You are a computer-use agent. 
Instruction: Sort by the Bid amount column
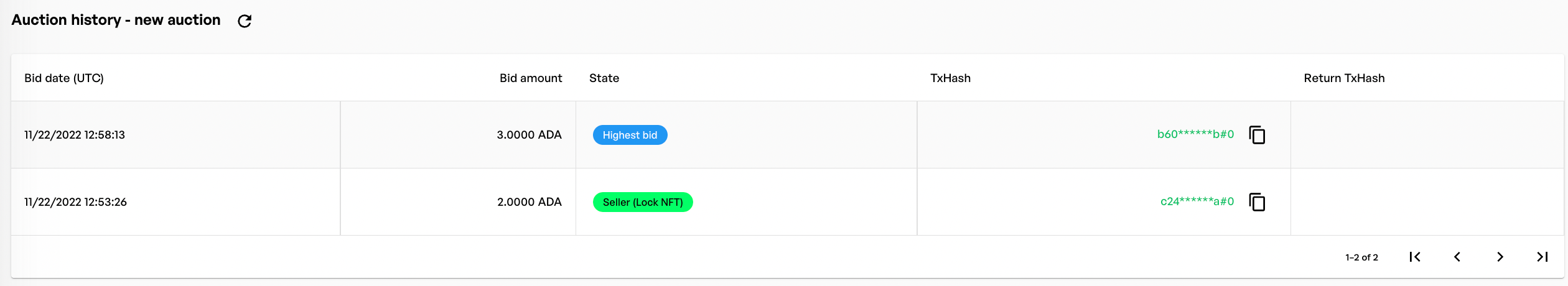(530, 78)
